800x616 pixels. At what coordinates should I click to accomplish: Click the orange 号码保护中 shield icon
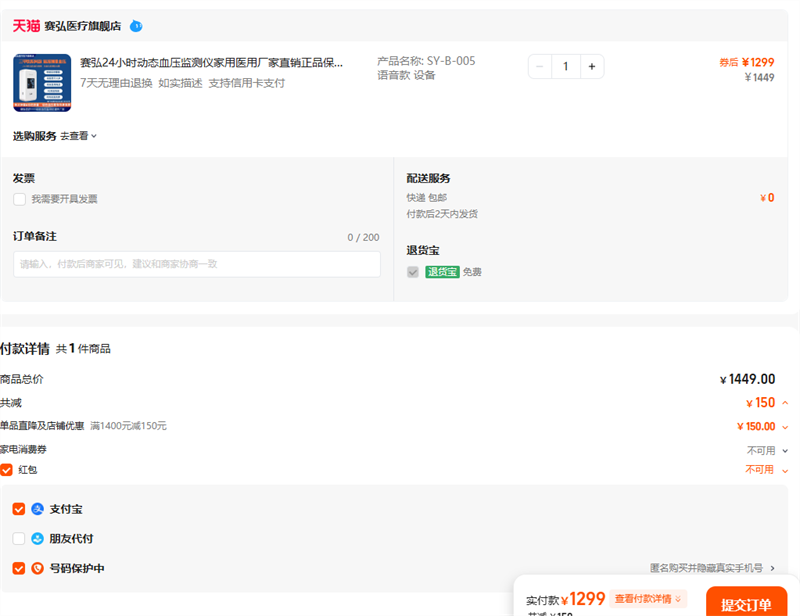coord(38,569)
